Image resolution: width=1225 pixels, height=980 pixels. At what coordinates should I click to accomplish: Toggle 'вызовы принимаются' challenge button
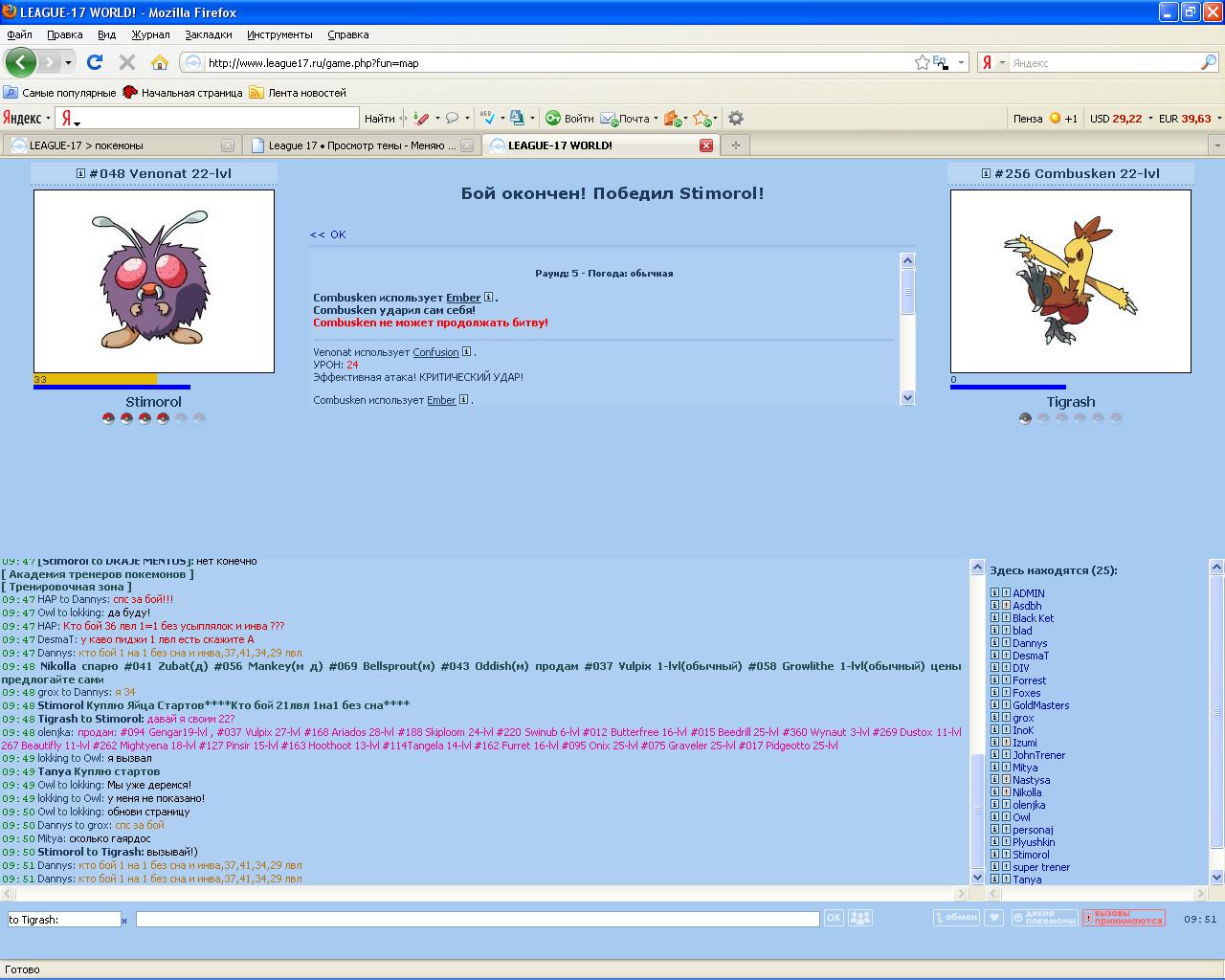1124,918
